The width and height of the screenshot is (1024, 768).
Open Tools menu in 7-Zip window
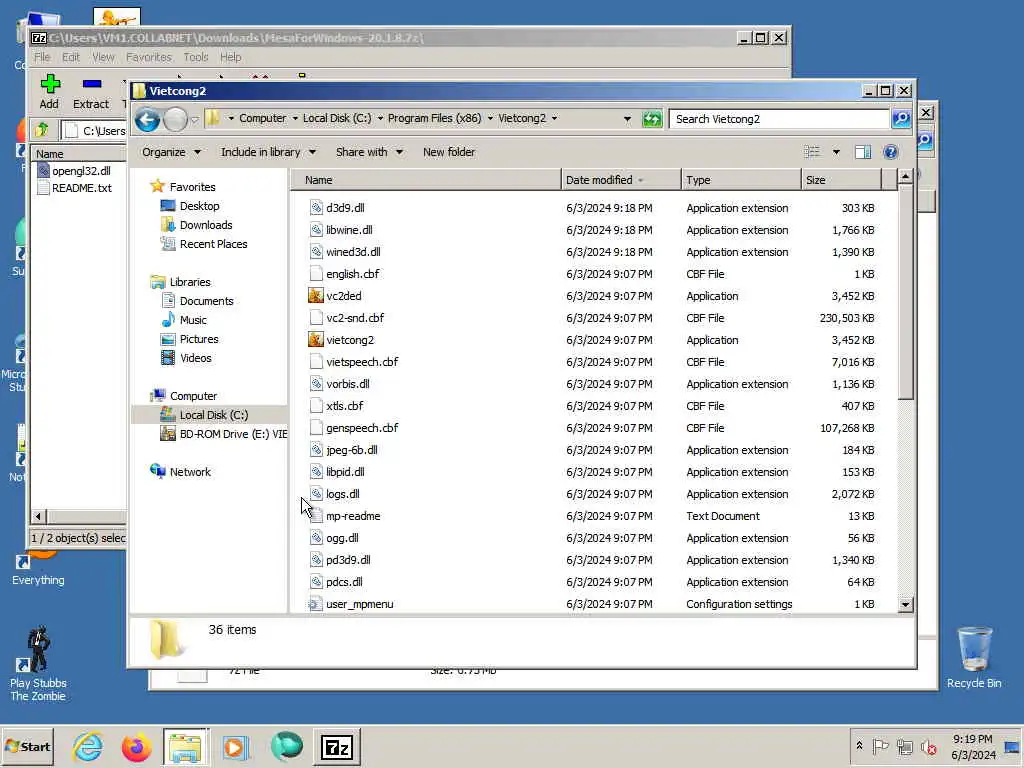195,57
